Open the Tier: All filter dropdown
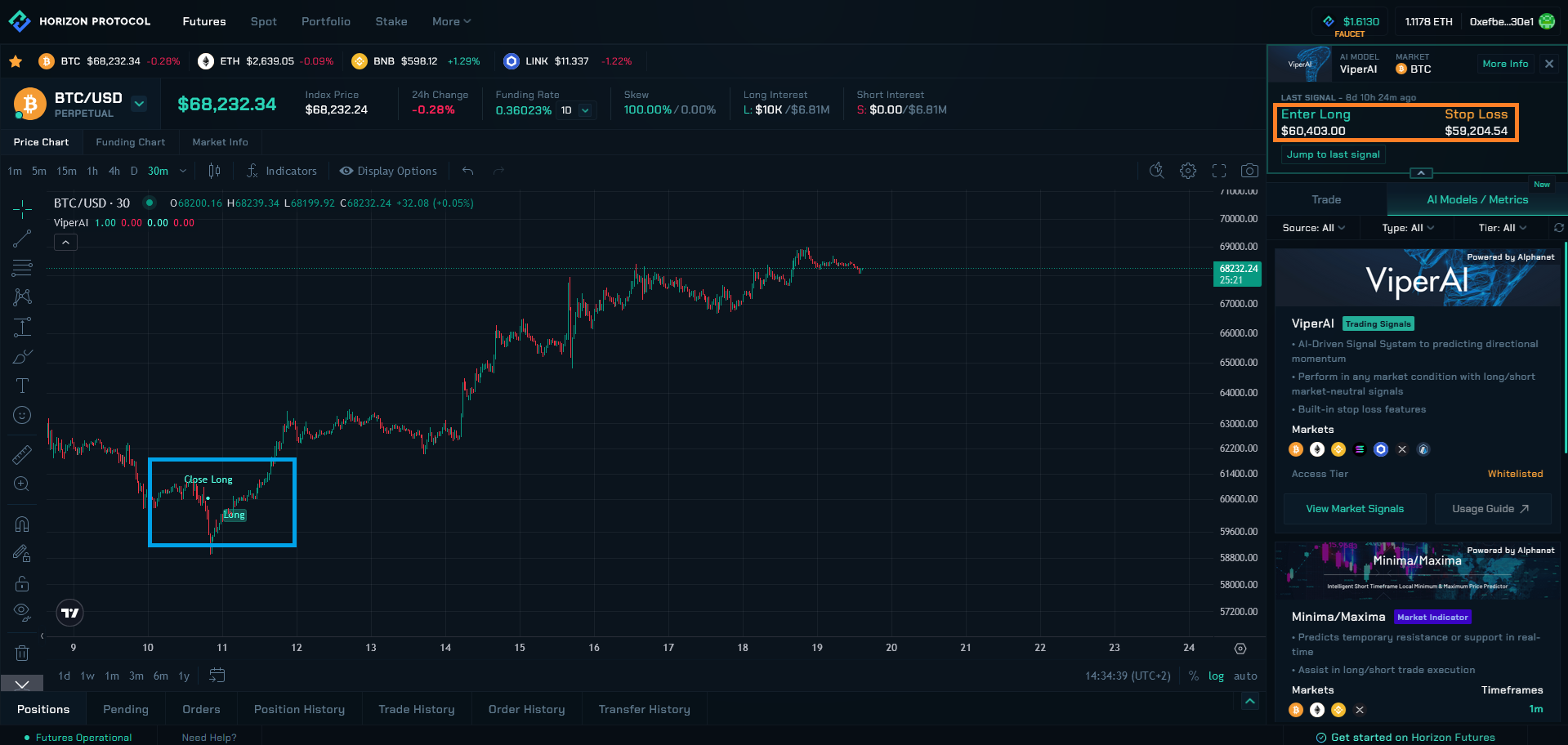Image resolution: width=1568 pixels, height=745 pixels. pos(1502,228)
